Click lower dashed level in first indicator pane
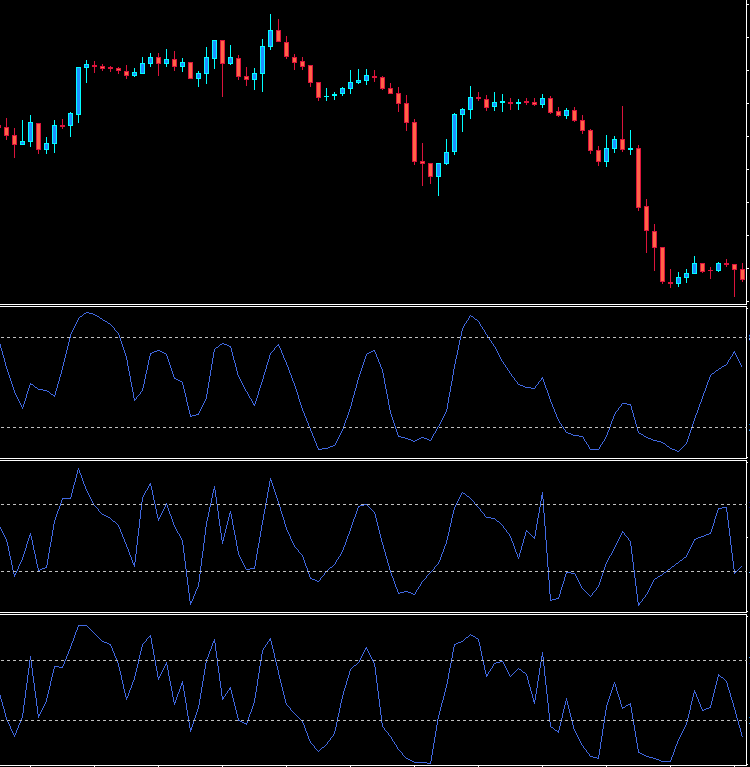Screen dimensions: 750x767 tap(373, 428)
